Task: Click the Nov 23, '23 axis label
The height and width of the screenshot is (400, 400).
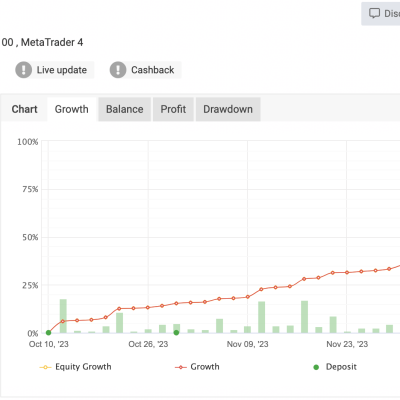Action: click(347, 344)
